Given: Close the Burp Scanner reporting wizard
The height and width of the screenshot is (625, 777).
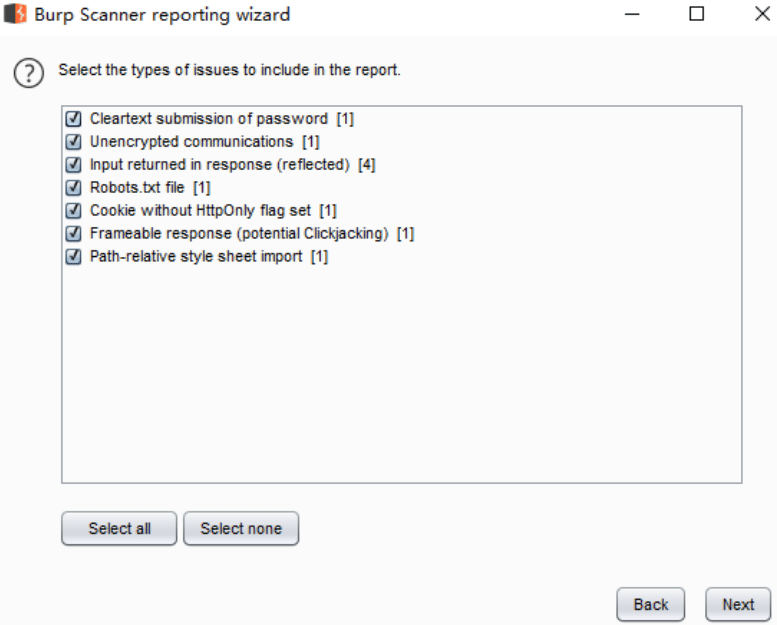Looking at the screenshot, I should click(x=762, y=14).
